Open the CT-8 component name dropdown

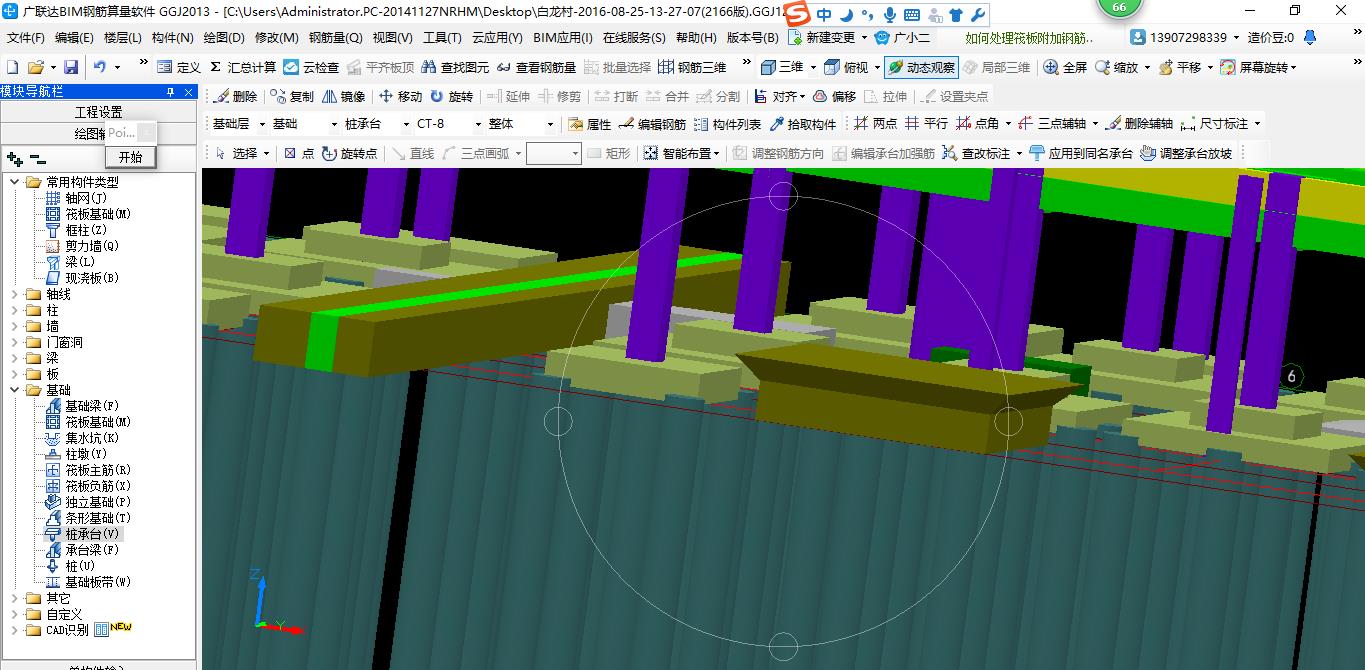click(x=477, y=124)
